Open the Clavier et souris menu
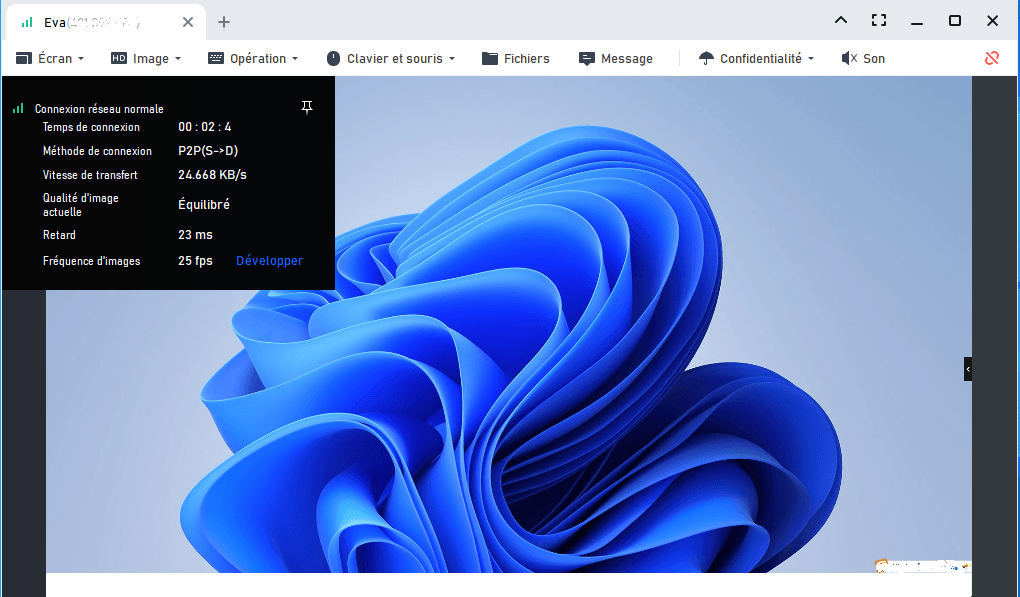The height and width of the screenshot is (597, 1020). 390,59
